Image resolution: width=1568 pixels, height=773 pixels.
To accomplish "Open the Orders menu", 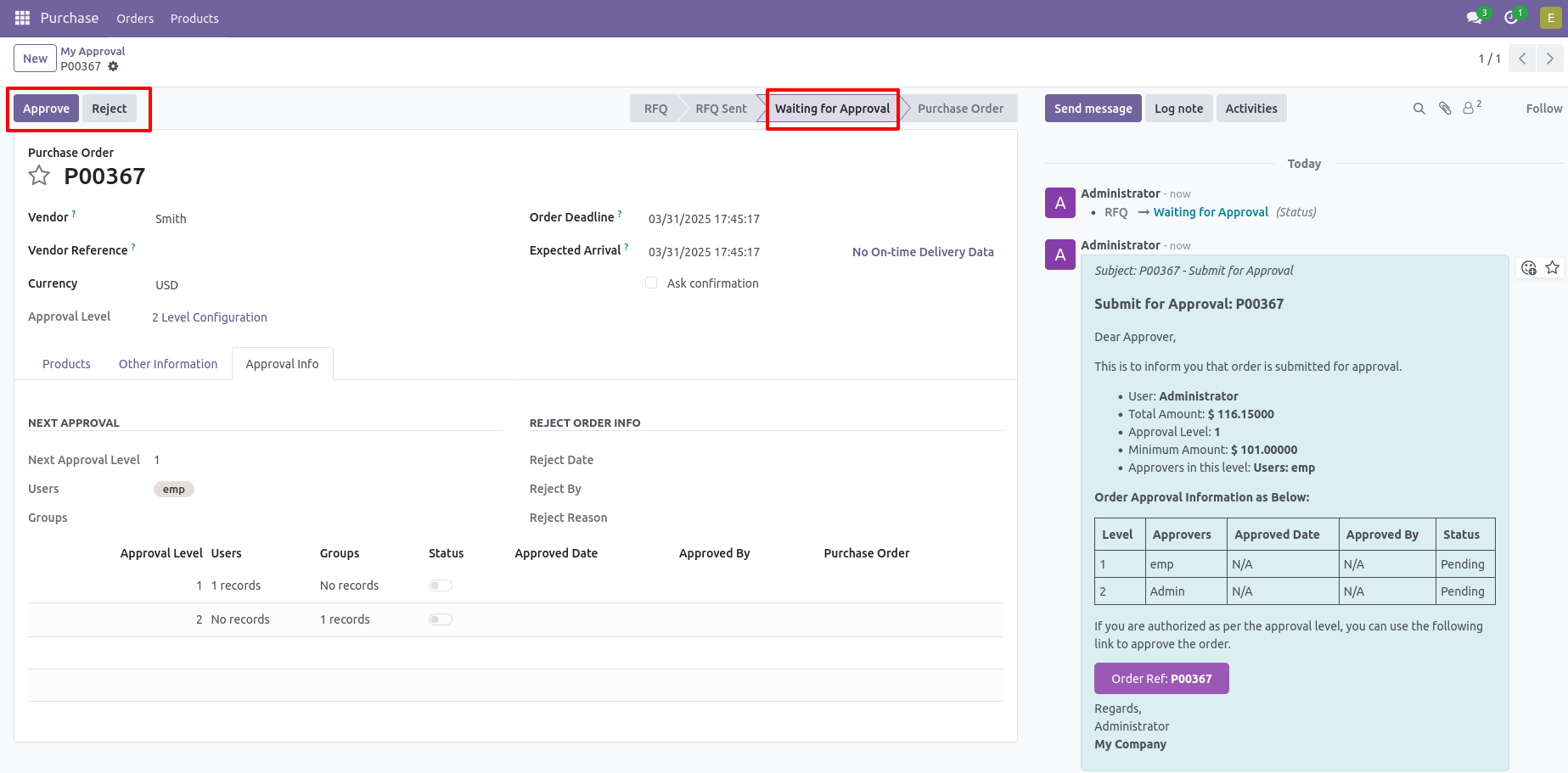I will pyautogui.click(x=135, y=19).
